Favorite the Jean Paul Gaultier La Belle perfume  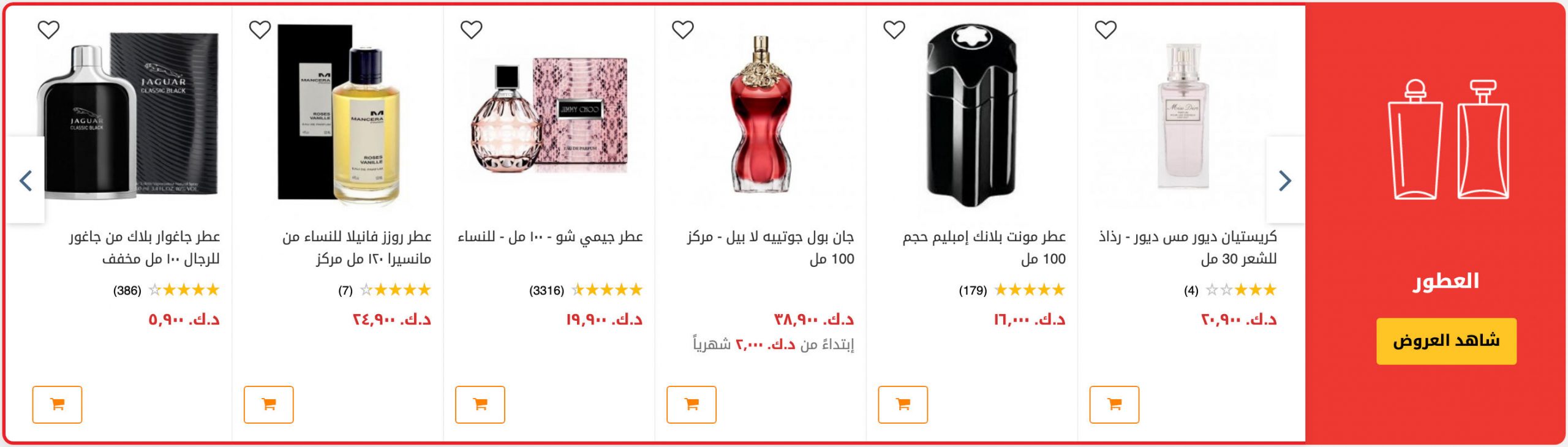click(682, 29)
